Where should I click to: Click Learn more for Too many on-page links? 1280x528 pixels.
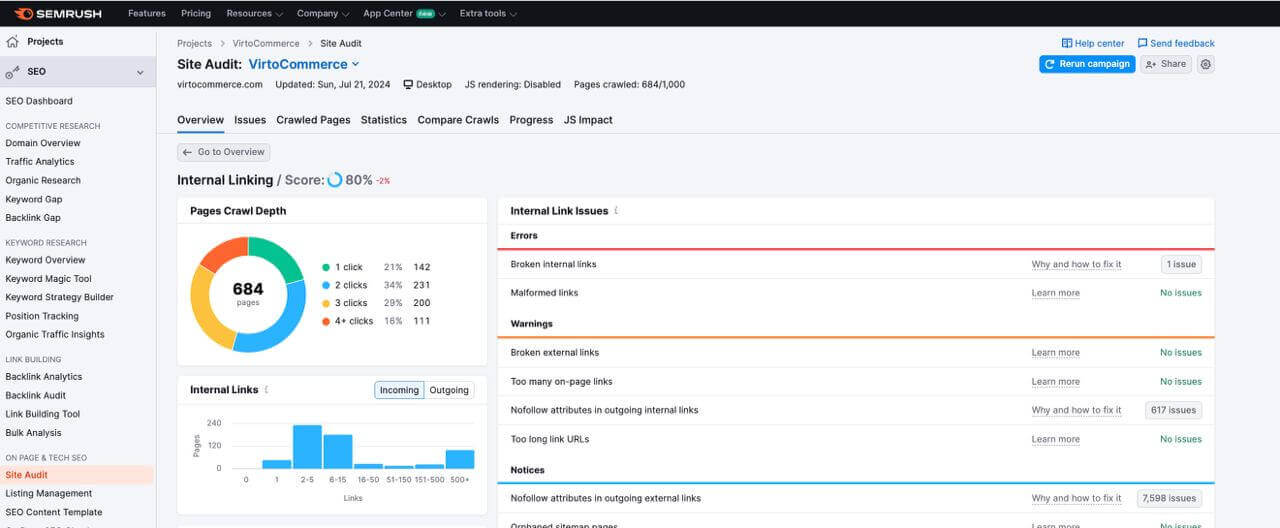[x=1056, y=382]
